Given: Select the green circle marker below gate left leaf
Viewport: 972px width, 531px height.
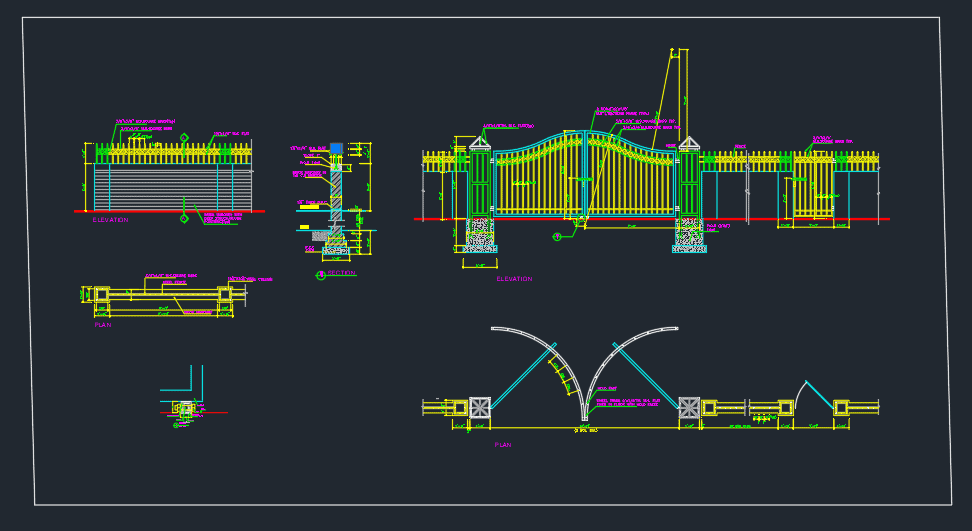Looking at the screenshot, I should [557, 237].
